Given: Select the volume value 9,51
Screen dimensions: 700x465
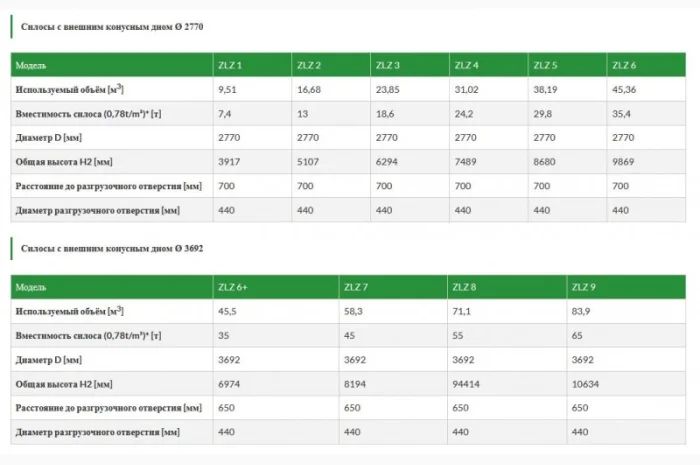Looking at the screenshot, I should pyautogui.click(x=227, y=90).
